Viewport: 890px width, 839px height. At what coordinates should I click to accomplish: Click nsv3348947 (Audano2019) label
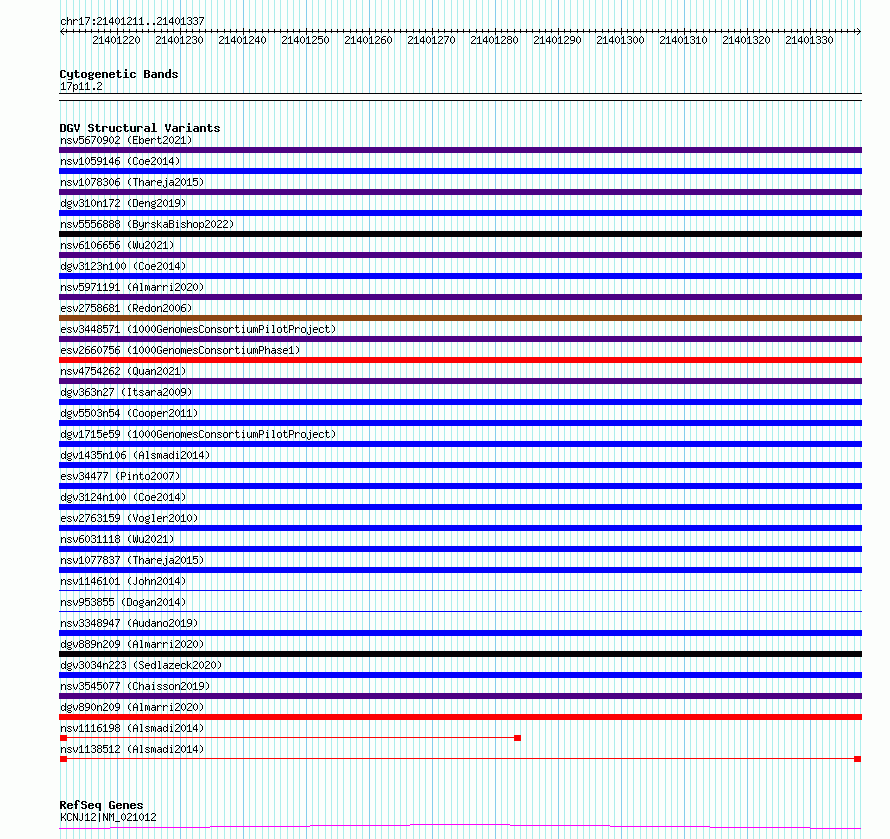point(129,623)
